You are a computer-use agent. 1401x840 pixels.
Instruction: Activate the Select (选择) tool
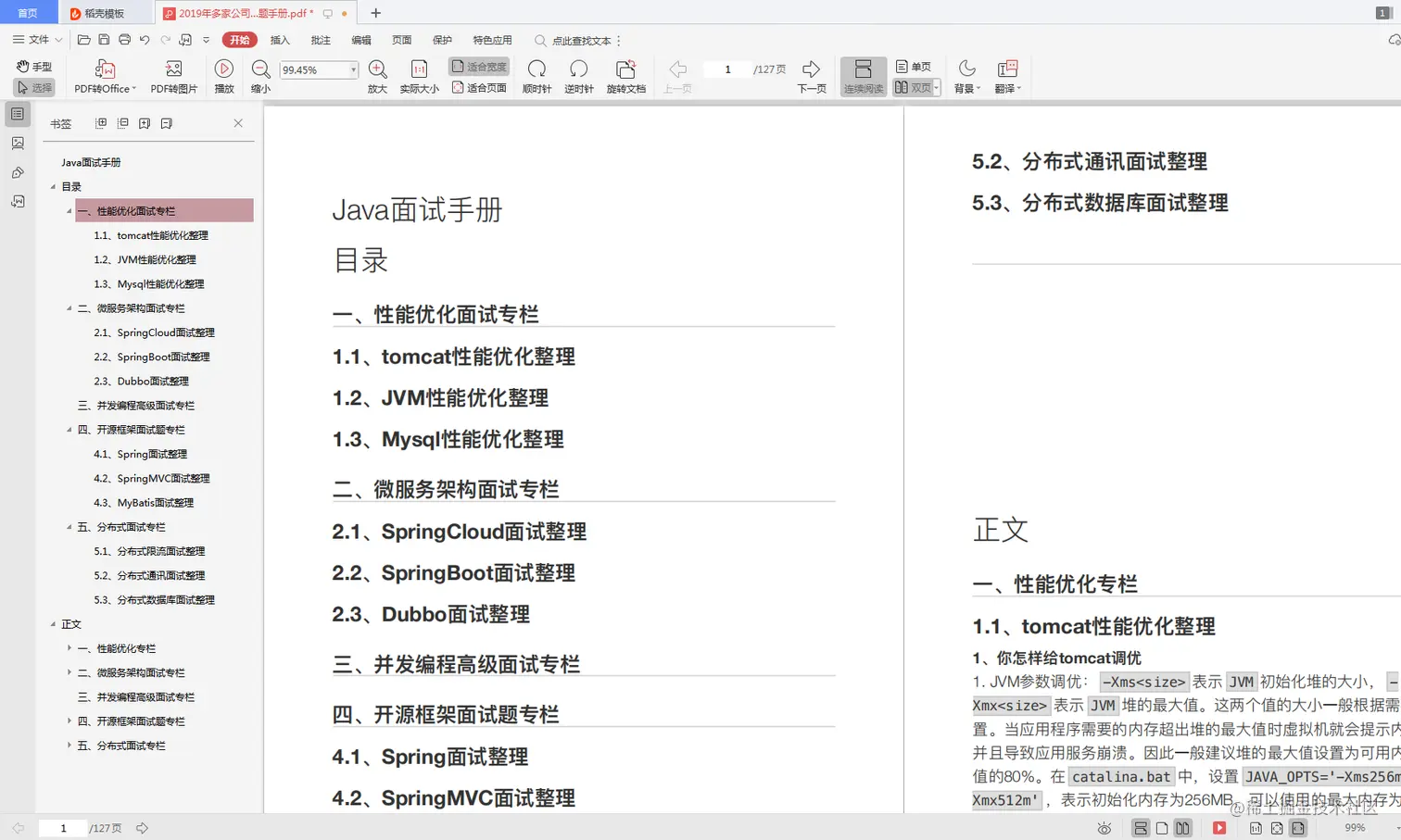click(x=34, y=87)
